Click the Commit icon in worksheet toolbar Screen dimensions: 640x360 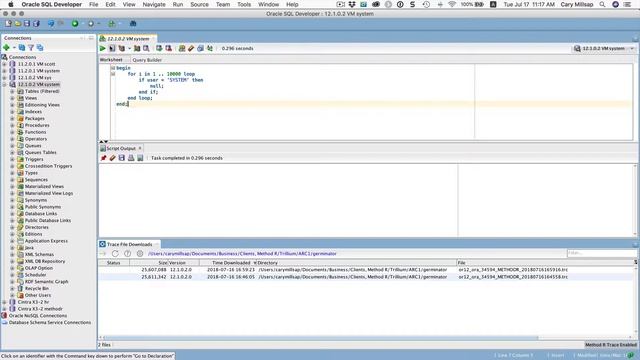click(x=159, y=48)
